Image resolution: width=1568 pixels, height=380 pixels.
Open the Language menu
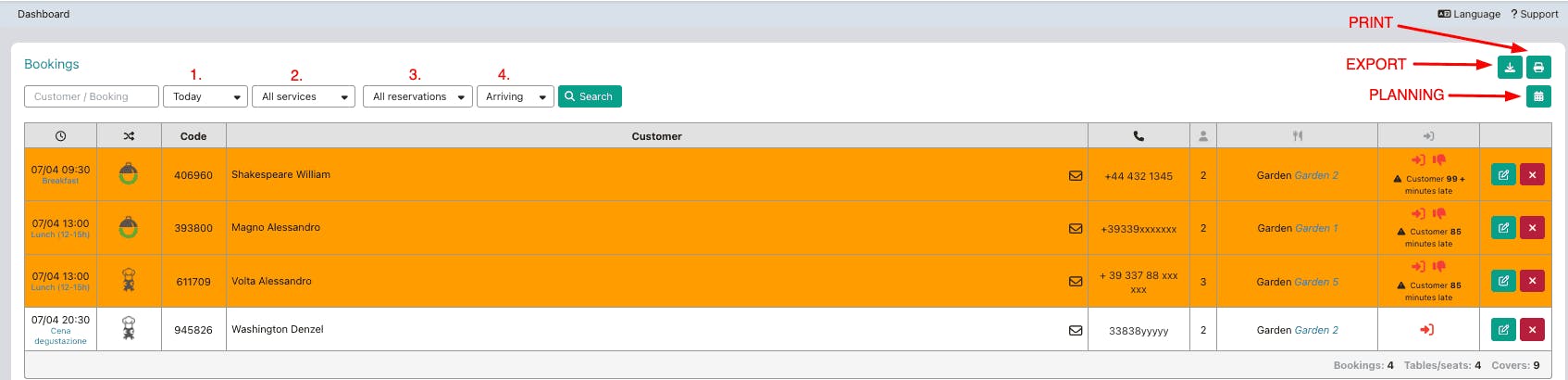coord(1469,14)
